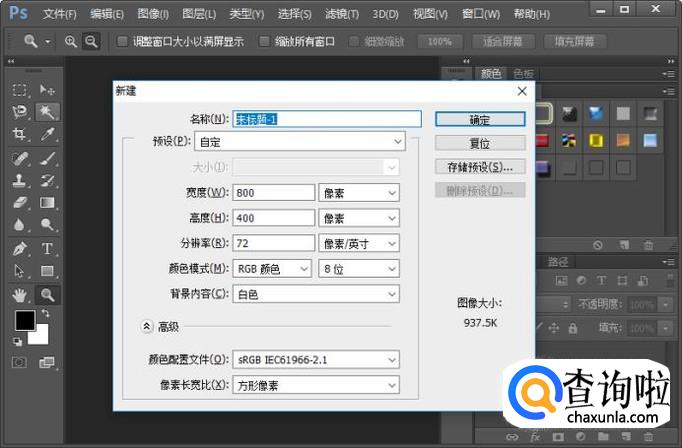
Task: Click the 填充屏幕 button
Action: (574, 42)
